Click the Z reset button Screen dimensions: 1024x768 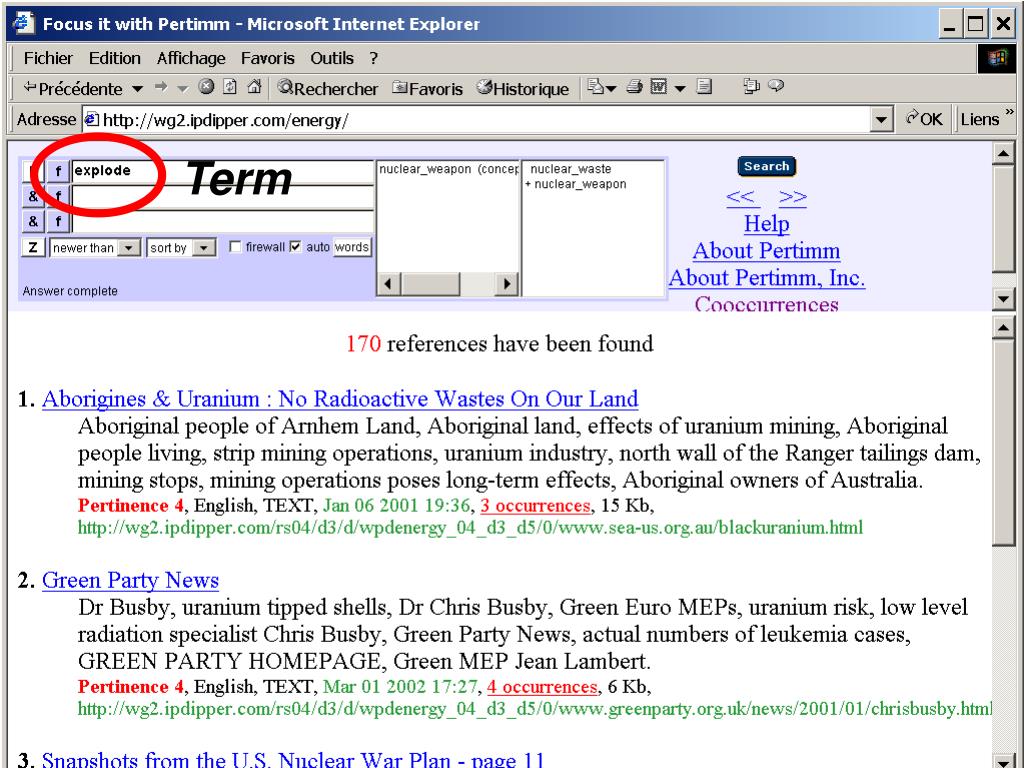pyautogui.click(x=33, y=248)
